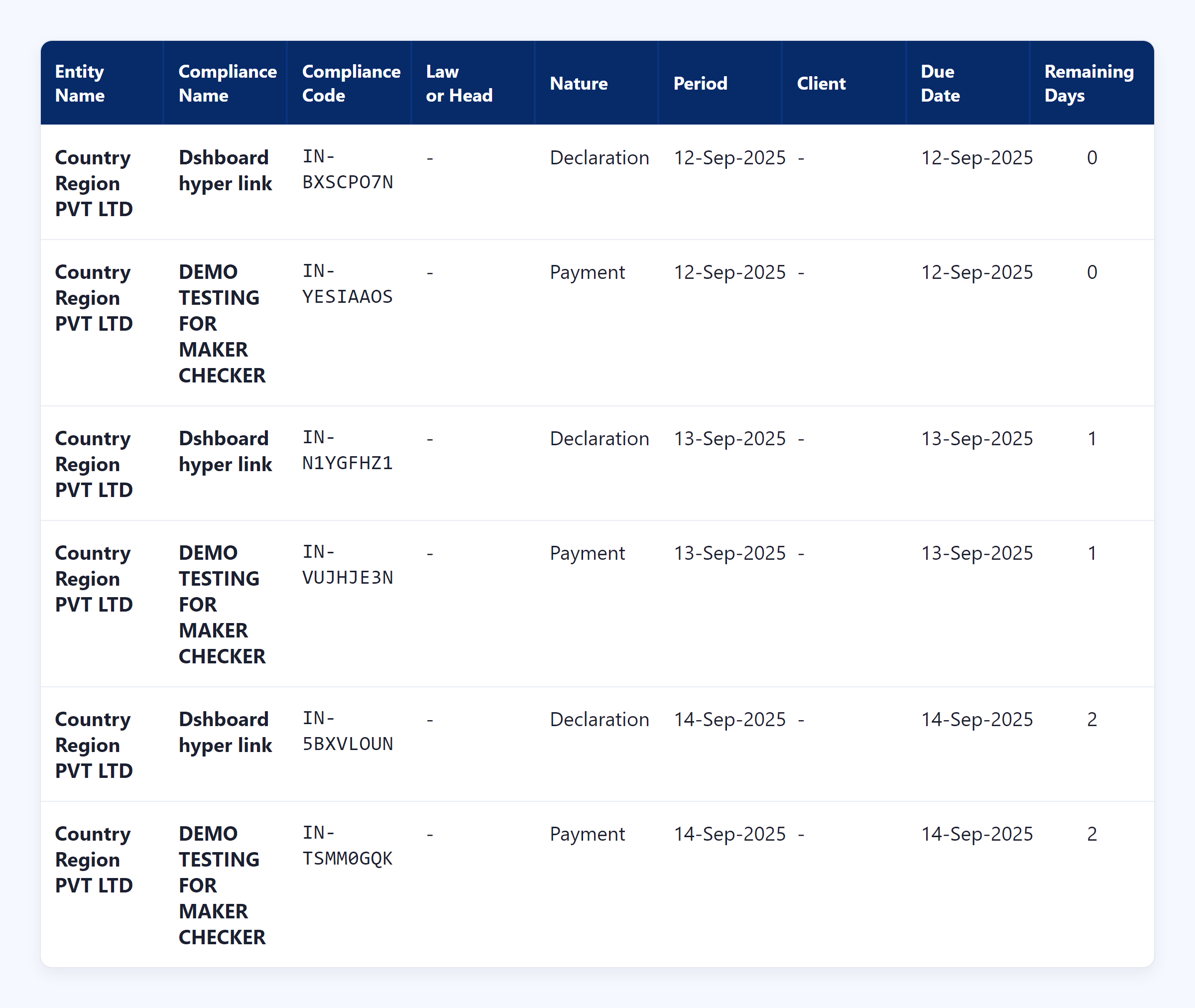
Task: Open compliance code IN-BXSCPO7N
Action: [348, 170]
